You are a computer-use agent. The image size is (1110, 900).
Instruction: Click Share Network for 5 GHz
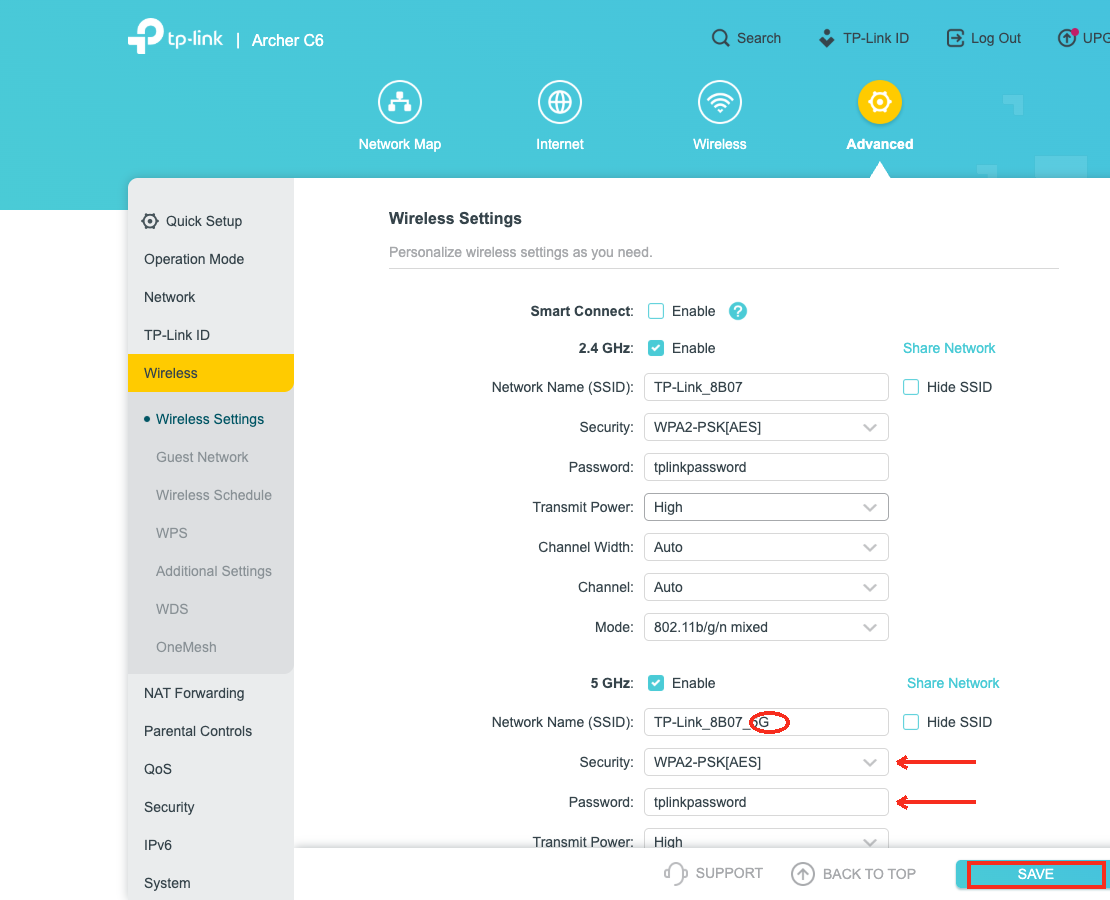(x=953, y=683)
